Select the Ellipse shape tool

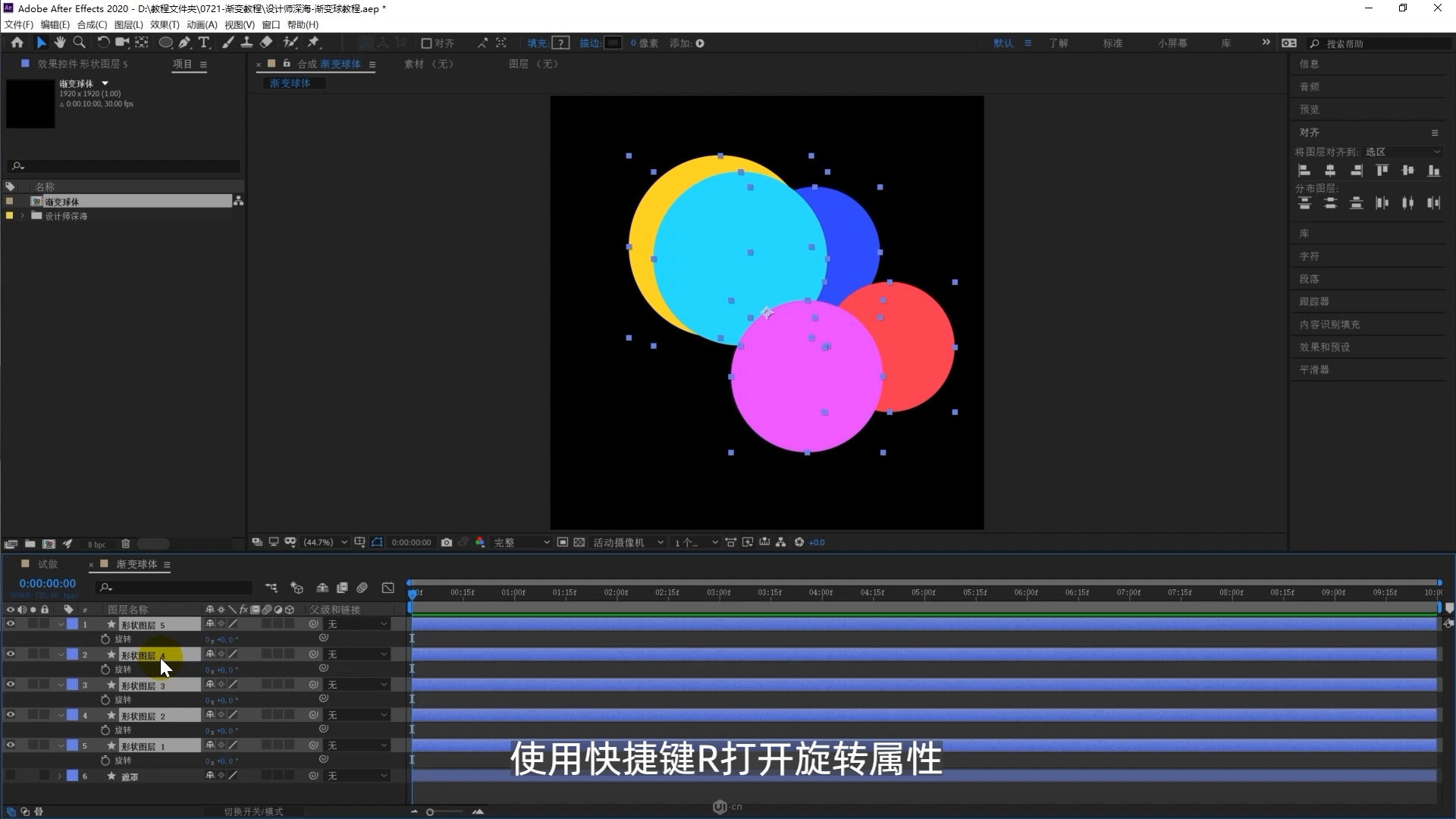coord(165,43)
